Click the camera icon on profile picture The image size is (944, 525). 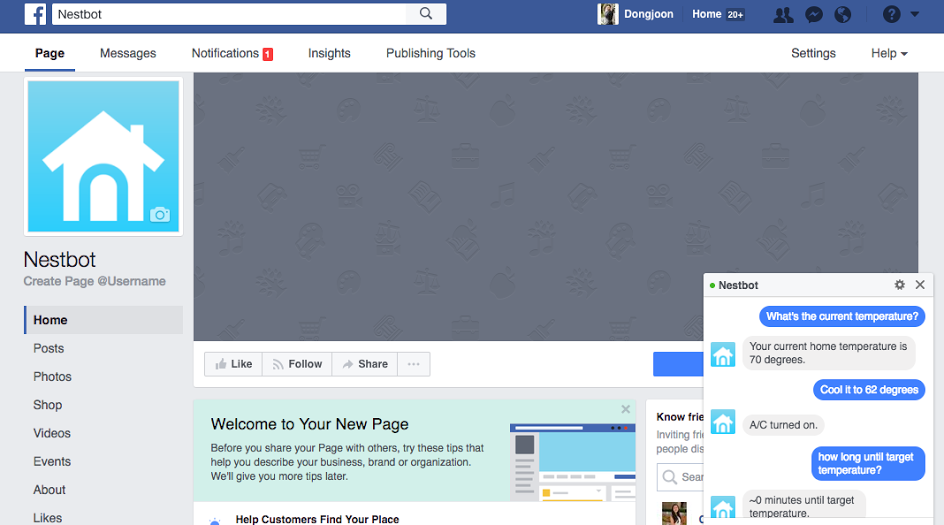(160, 214)
